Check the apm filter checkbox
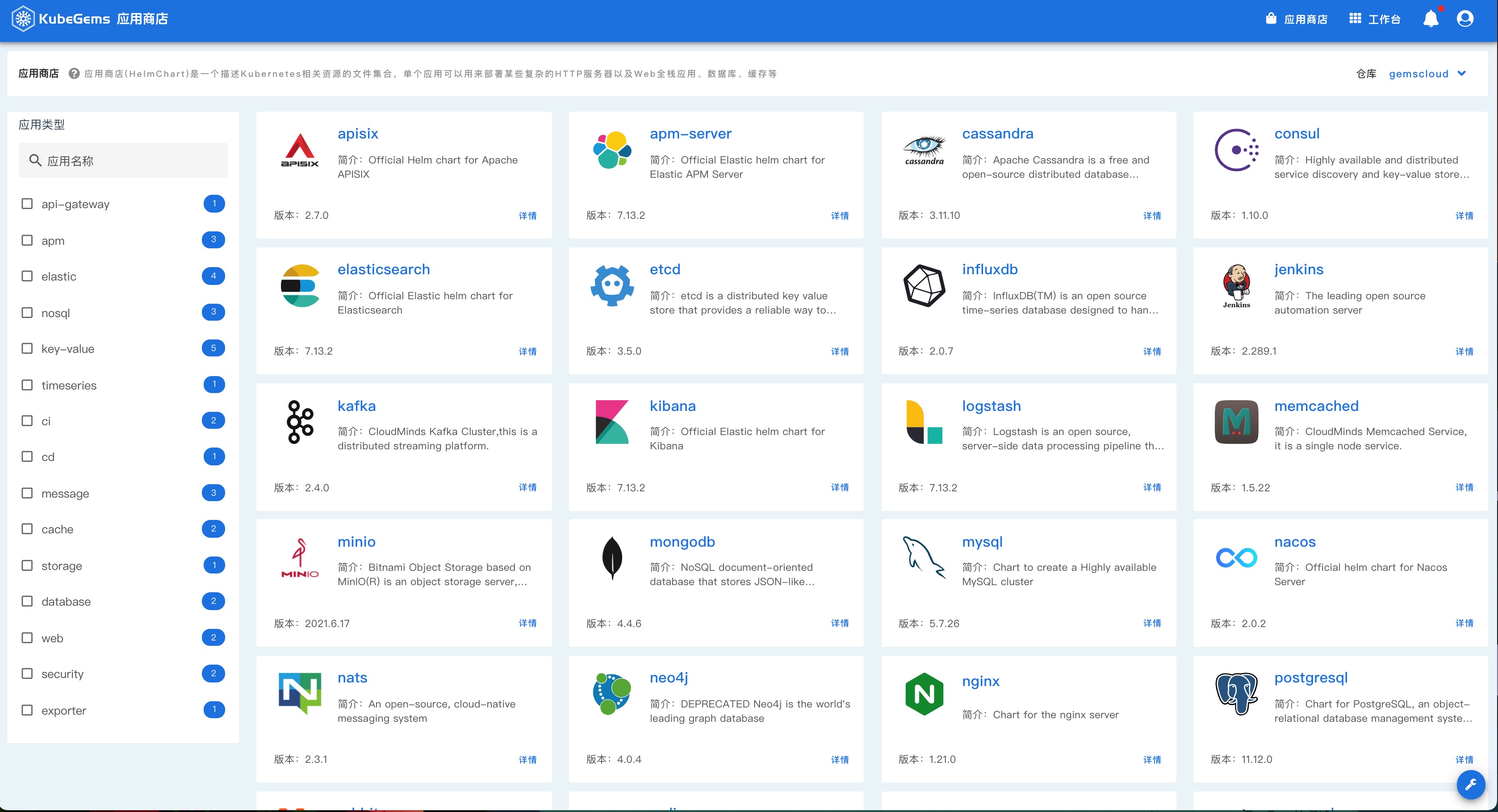Viewport: 1498px width, 812px height. pos(27,240)
